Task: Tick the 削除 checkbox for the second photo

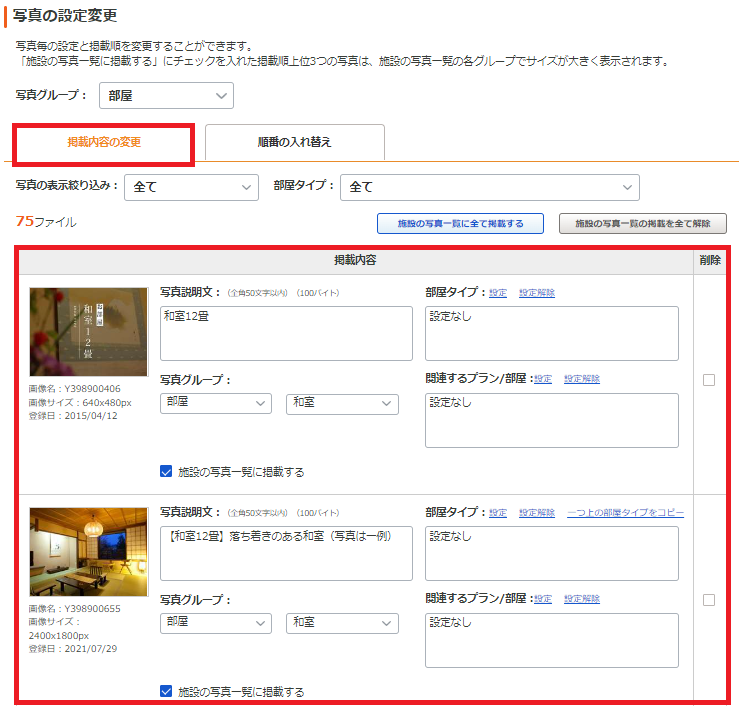Action: pos(709,600)
